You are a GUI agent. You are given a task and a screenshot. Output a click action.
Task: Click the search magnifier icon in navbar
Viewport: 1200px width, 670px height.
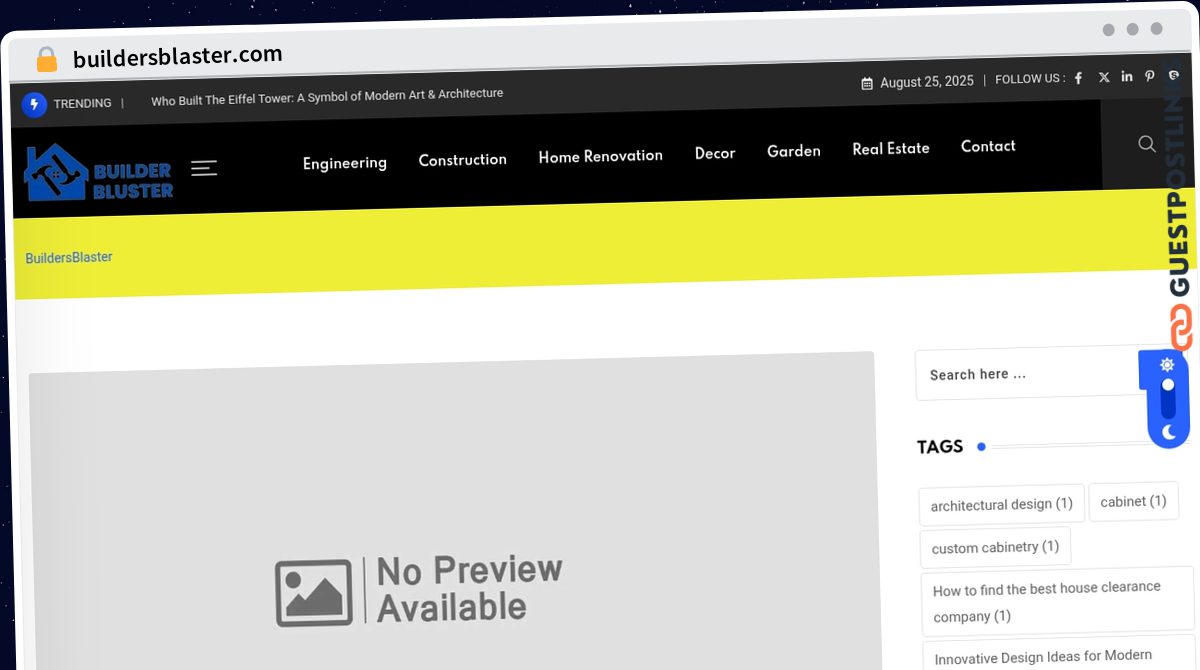click(x=1147, y=144)
